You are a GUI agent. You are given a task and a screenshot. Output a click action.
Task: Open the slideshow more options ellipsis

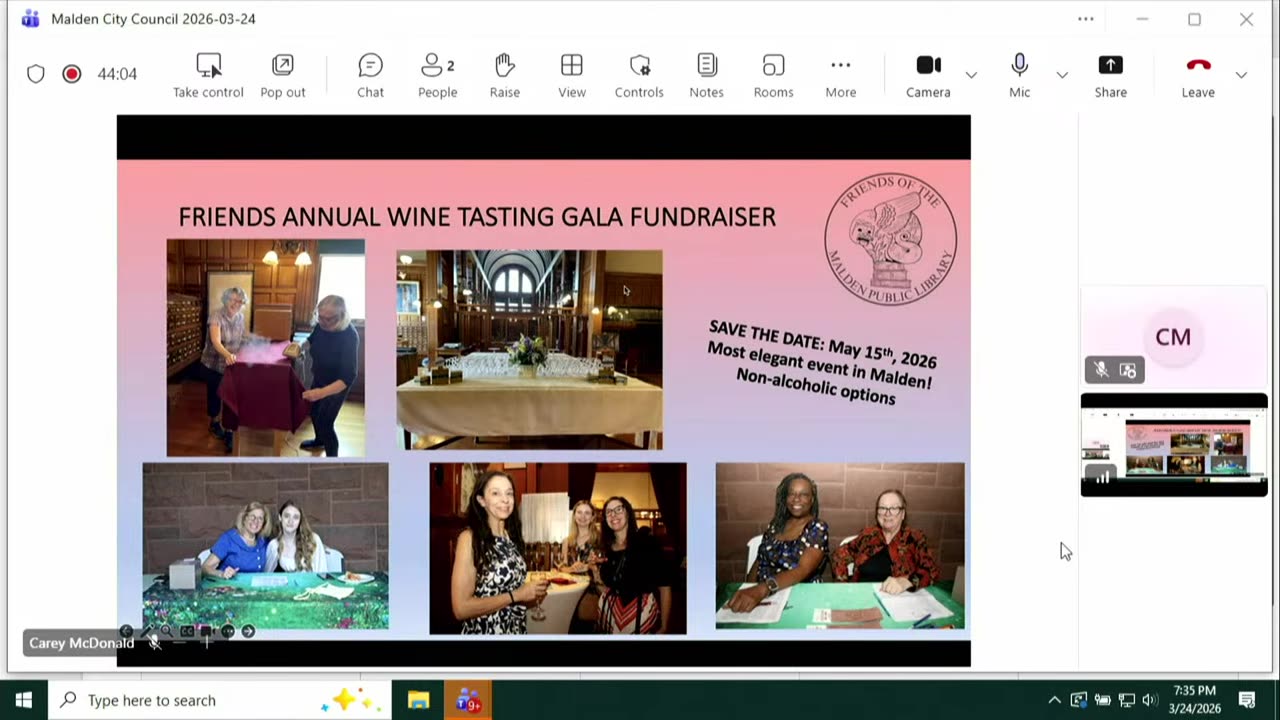pyautogui.click(x=228, y=631)
